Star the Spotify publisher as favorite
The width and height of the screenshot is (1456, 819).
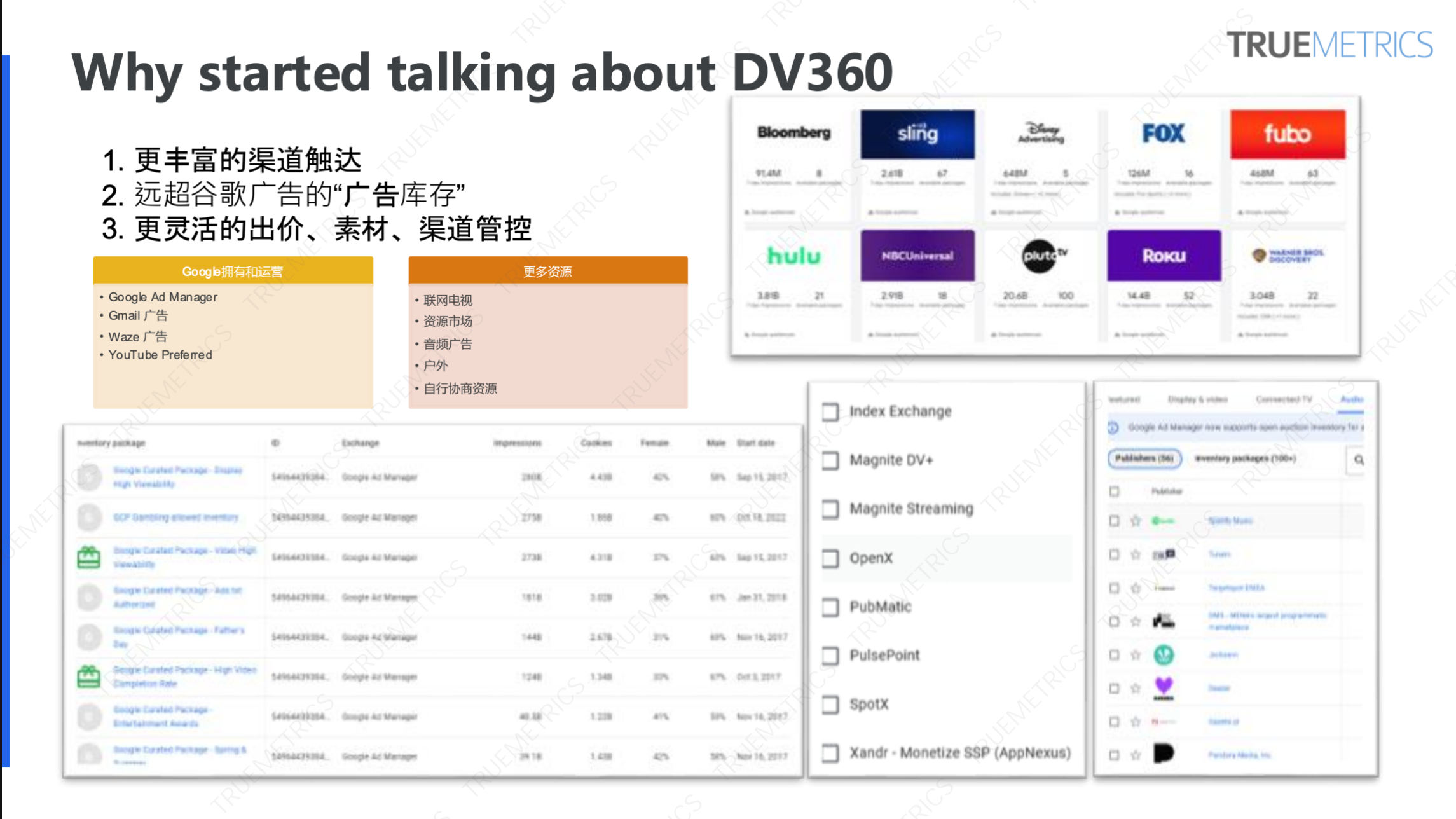[1136, 520]
